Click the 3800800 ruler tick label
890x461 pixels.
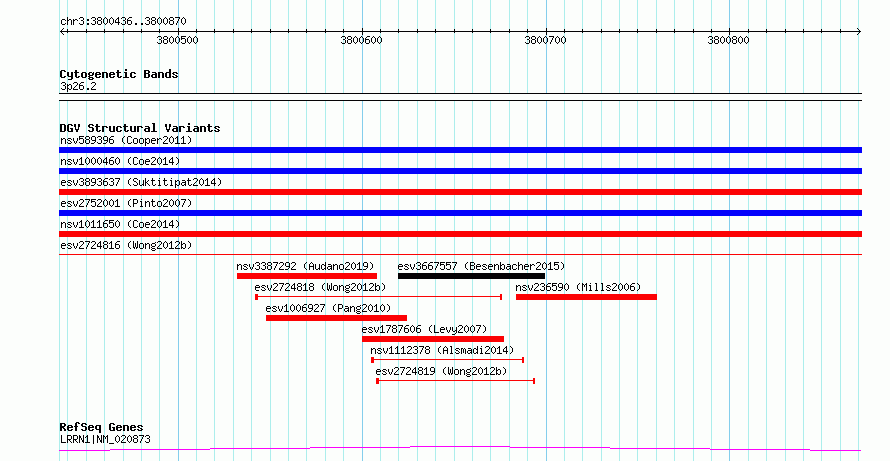pyautogui.click(x=729, y=40)
